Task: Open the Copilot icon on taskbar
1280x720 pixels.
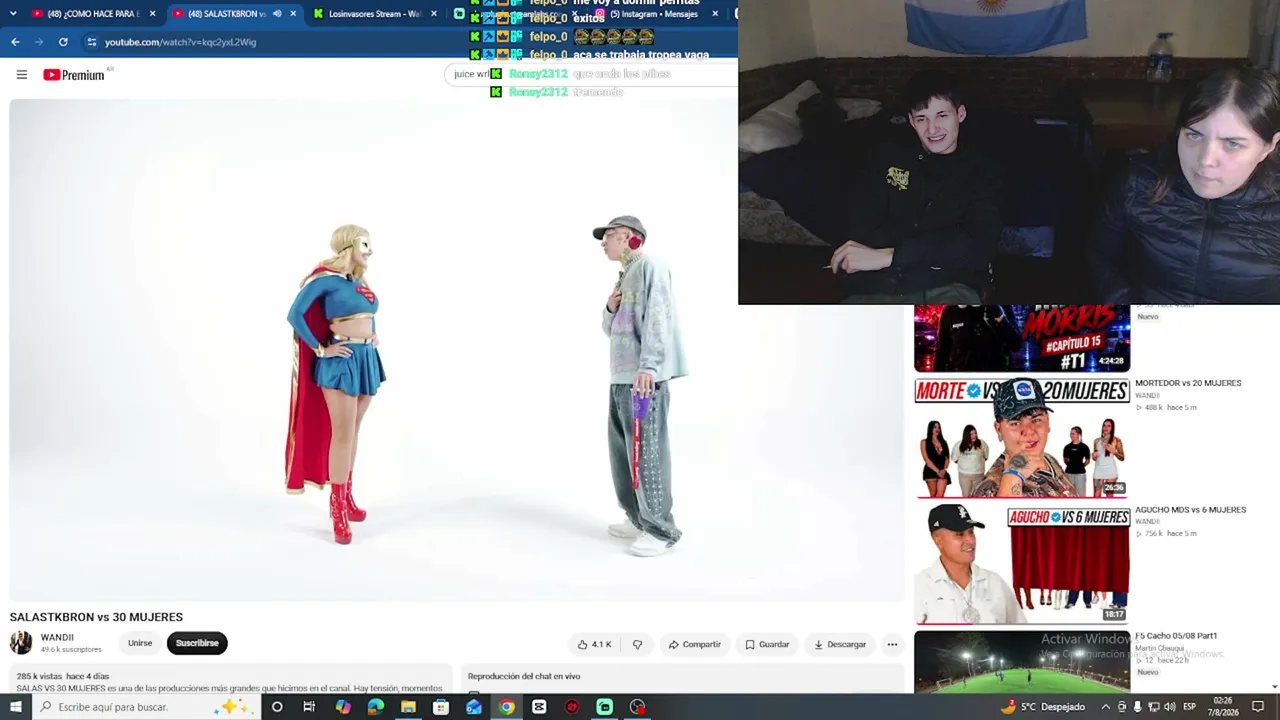Action: point(343,707)
